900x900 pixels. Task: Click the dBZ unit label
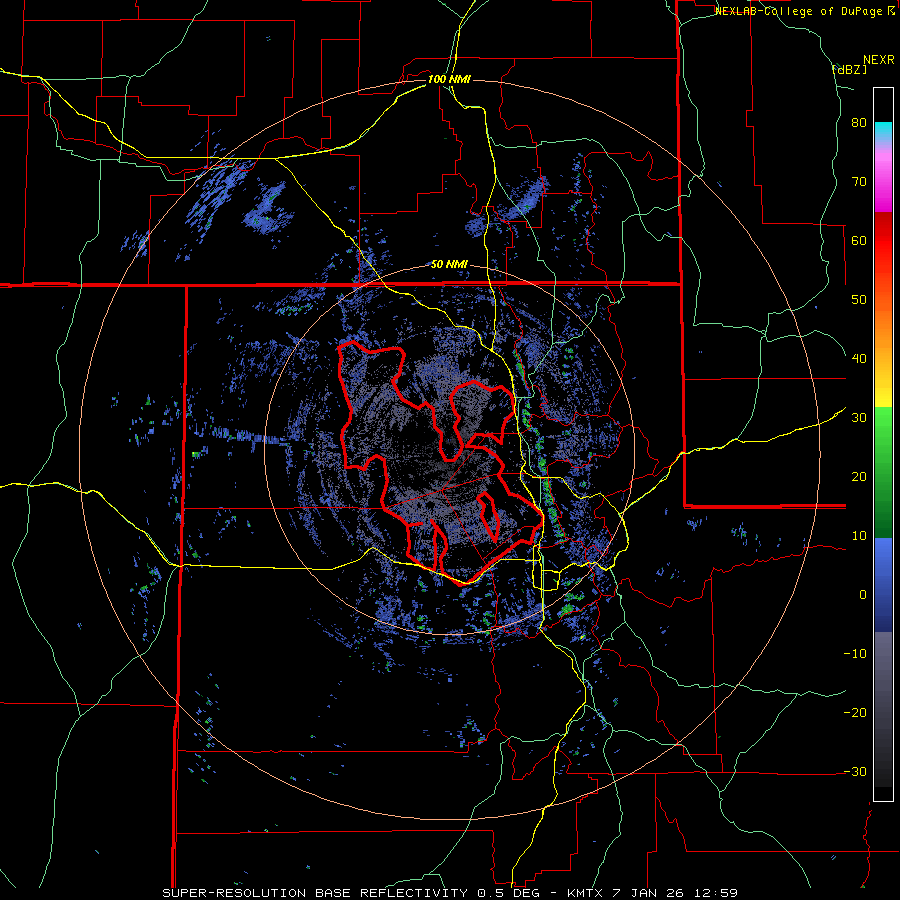pyautogui.click(x=849, y=69)
